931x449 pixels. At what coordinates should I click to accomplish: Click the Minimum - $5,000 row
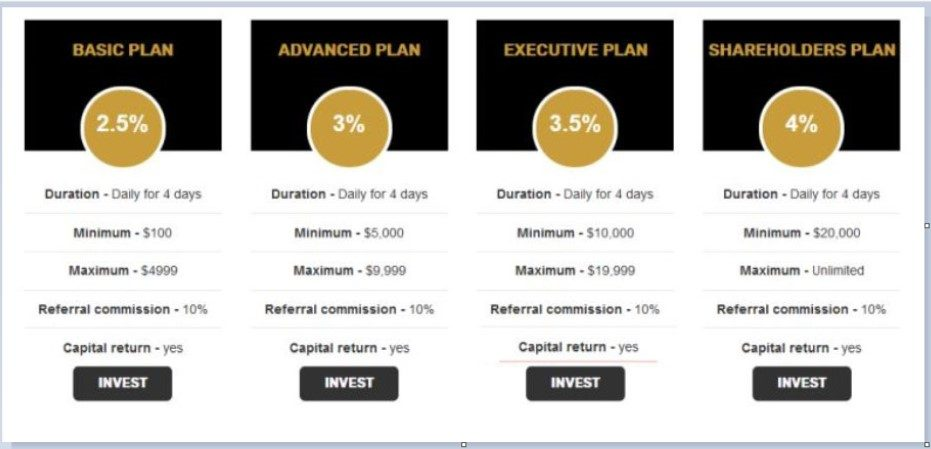tap(349, 233)
